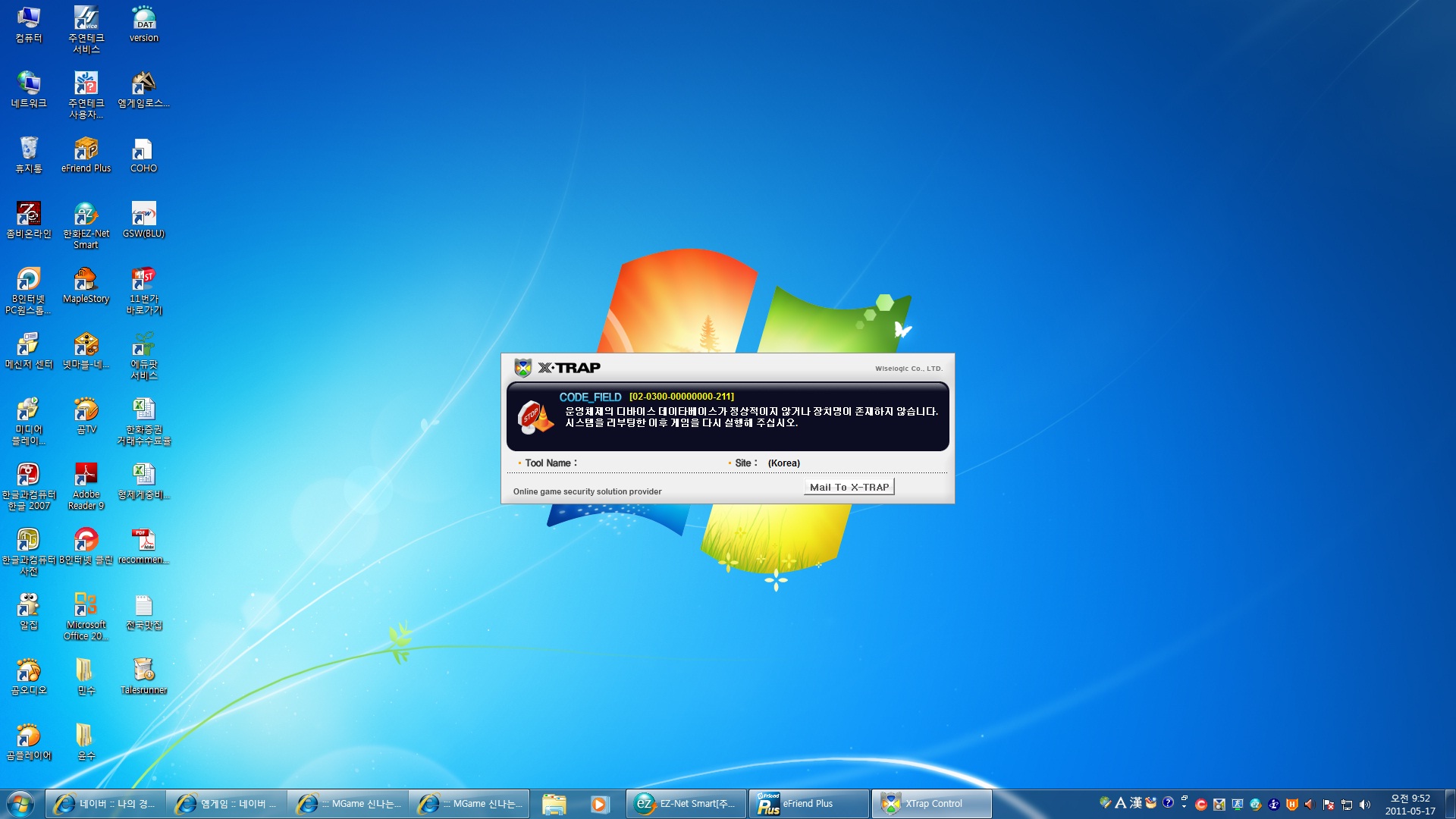
Task: Open pinned Windows Explorer folder in taskbar
Action: pyautogui.click(x=554, y=804)
